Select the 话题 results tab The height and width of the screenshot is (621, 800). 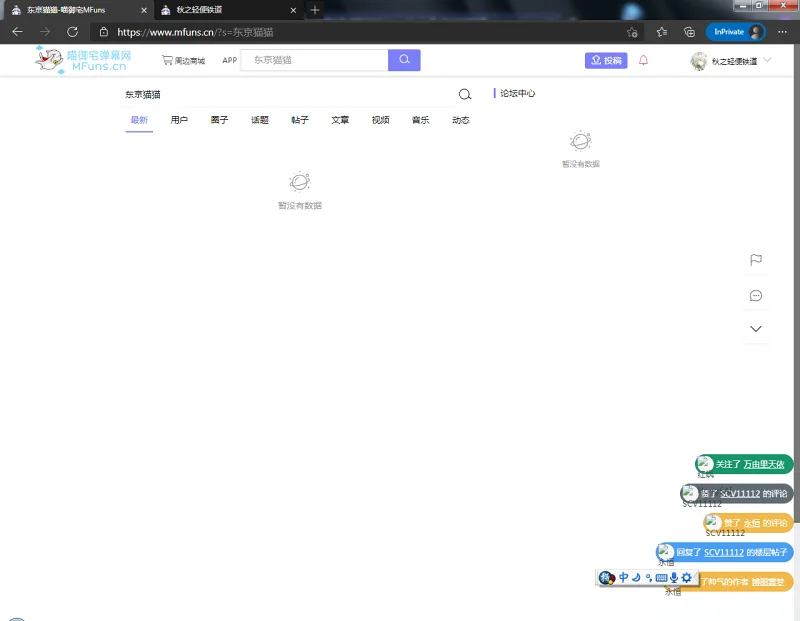pyautogui.click(x=260, y=120)
